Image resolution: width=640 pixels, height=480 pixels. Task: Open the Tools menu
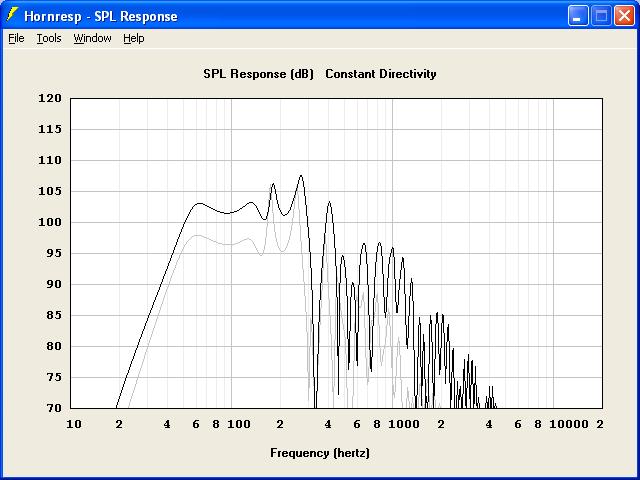pos(49,38)
